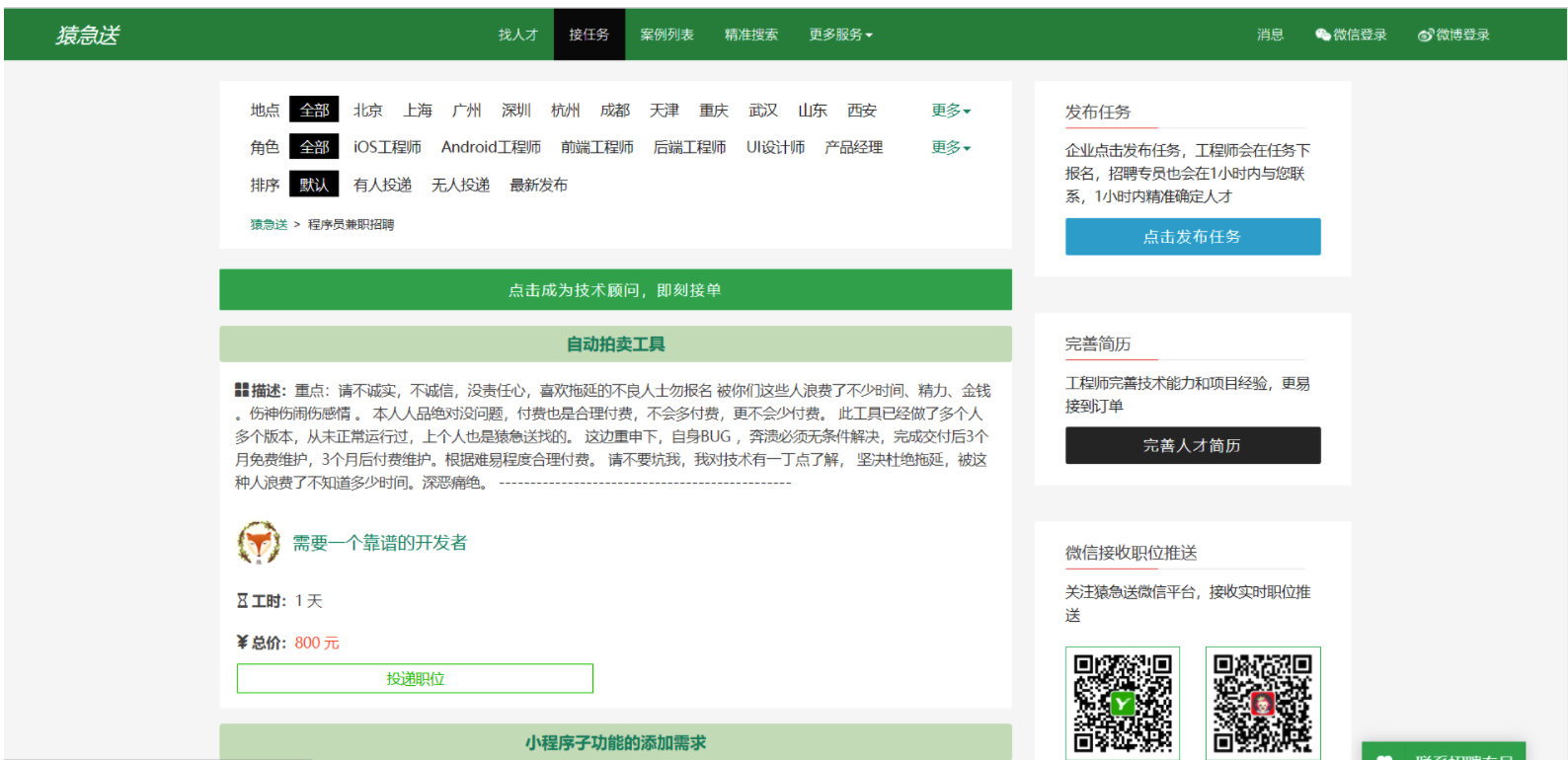1568x760 pixels.
Task: Open the 需要一个靠谱的开发者 profile link
Action: [380, 543]
